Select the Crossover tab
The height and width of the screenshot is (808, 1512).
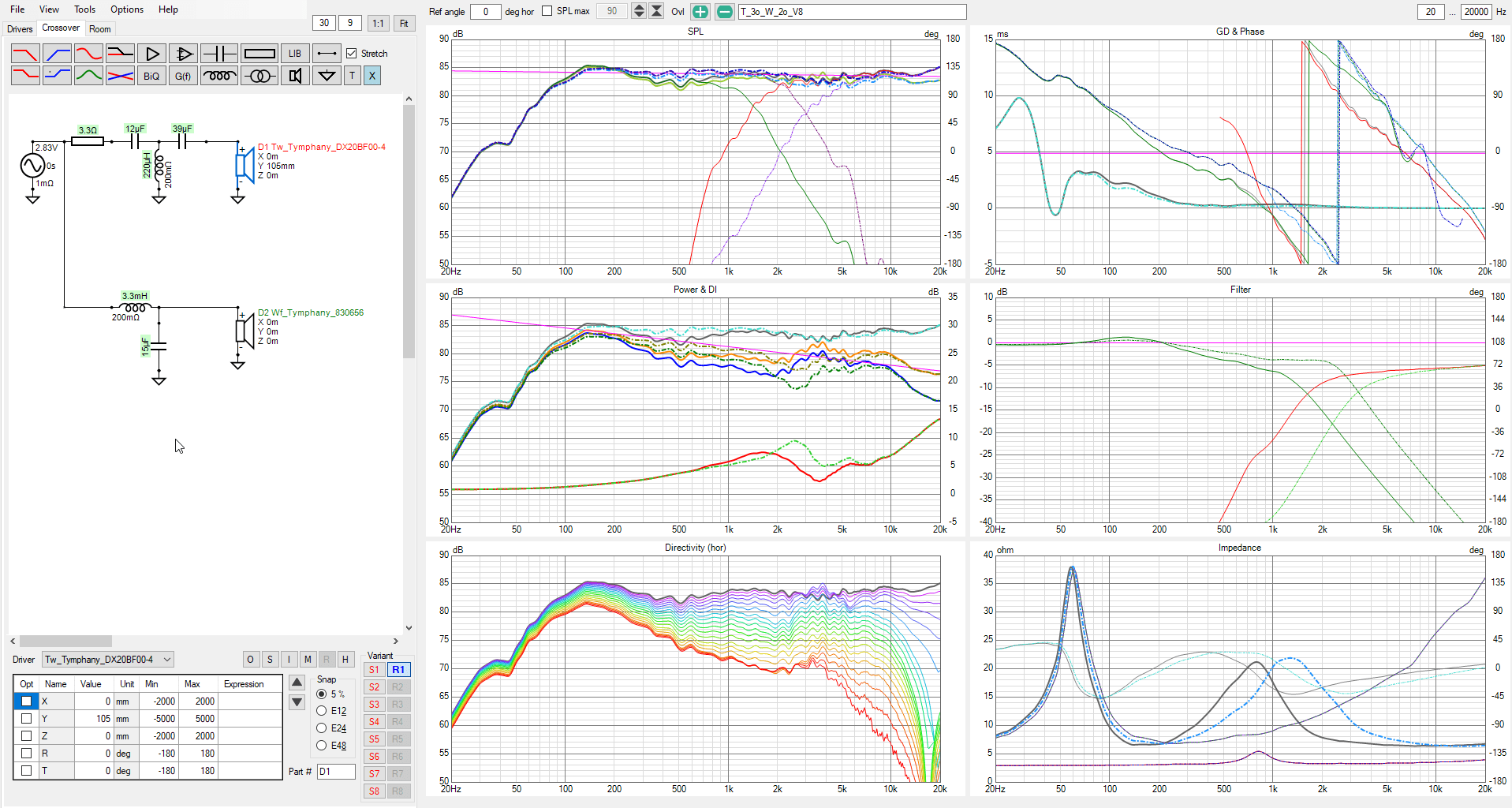pyautogui.click(x=61, y=28)
